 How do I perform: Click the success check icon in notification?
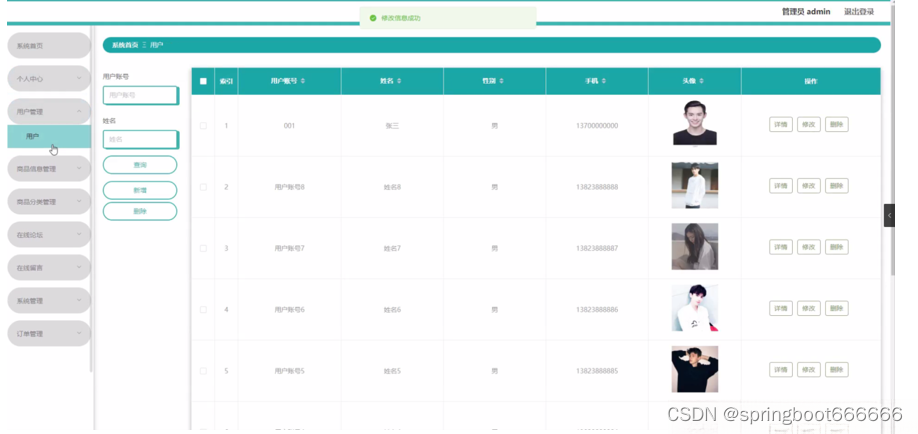click(x=373, y=18)
